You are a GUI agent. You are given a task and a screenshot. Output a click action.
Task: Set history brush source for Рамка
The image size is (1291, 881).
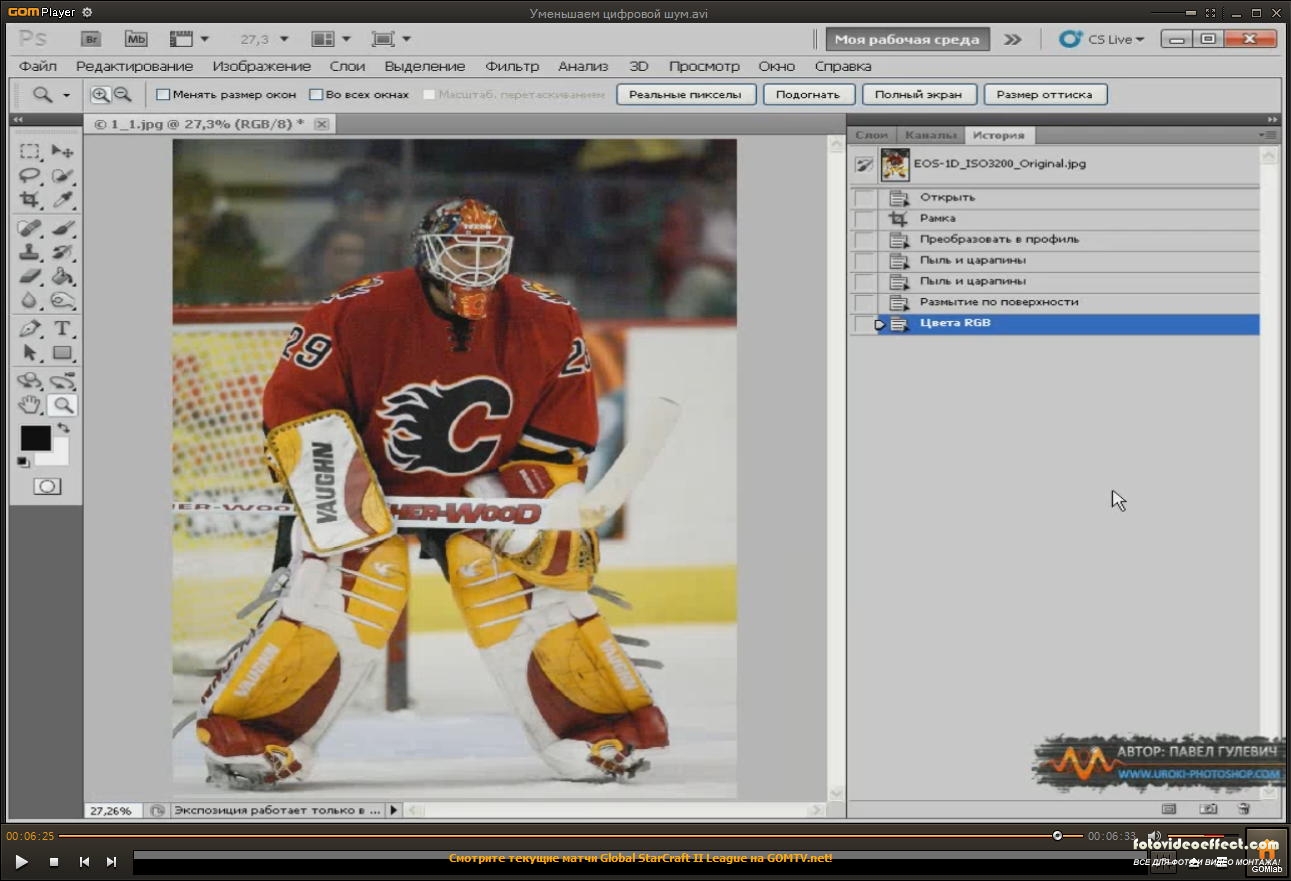(864, 219)
